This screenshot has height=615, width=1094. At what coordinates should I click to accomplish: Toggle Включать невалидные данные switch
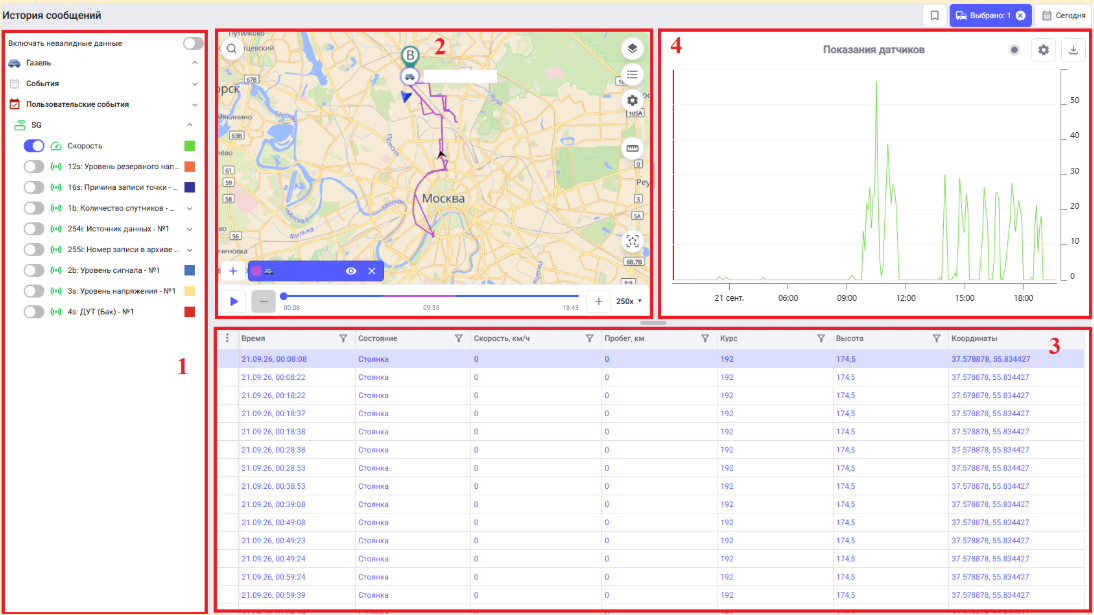click(x=193, y=43)
